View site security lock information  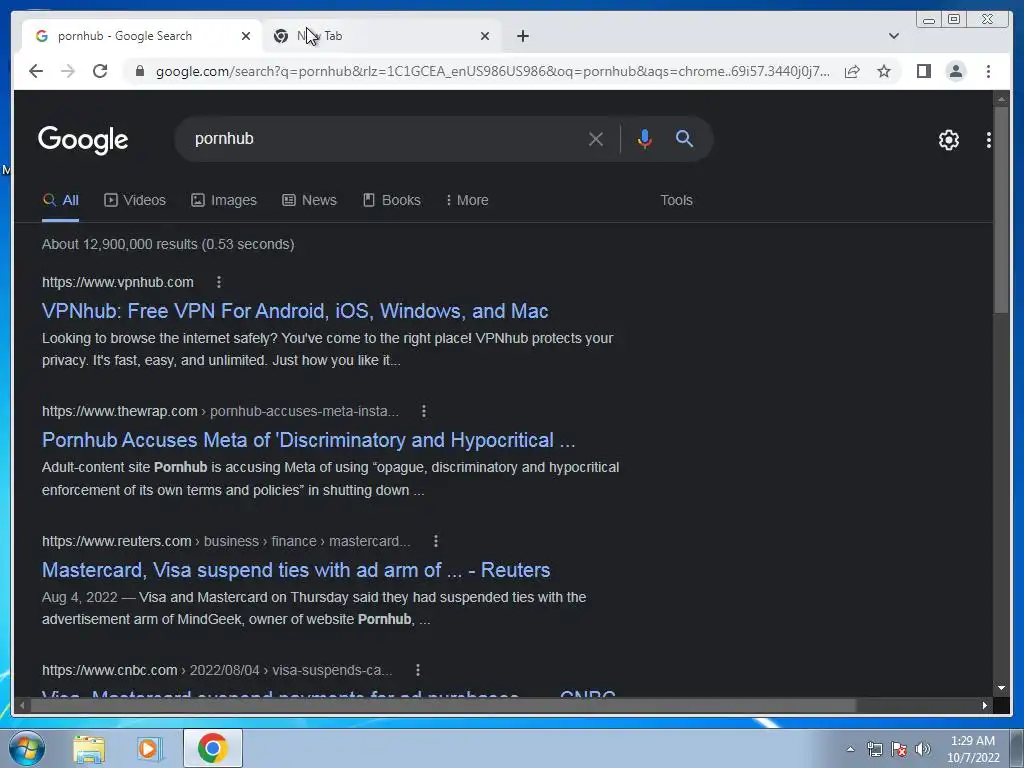click(x=139, y=71)
